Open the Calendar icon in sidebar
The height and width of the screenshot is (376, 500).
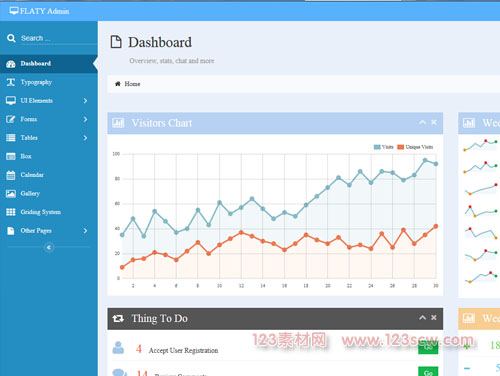point(11,175)
